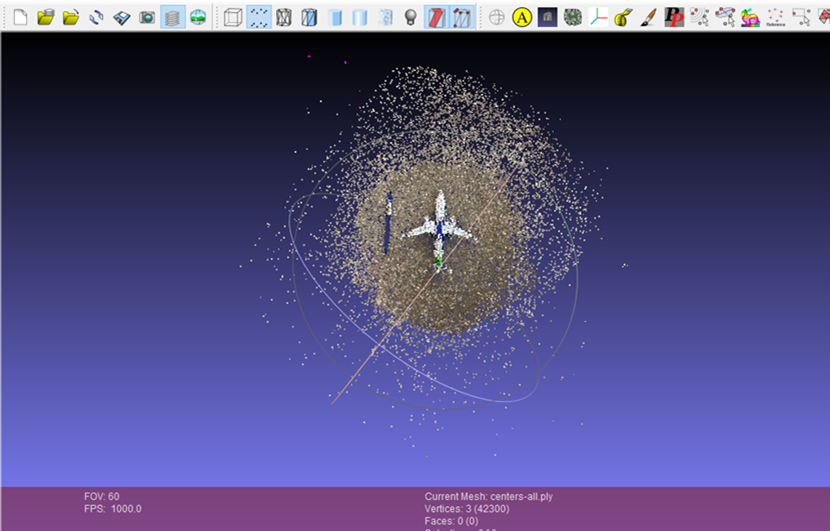Image resolution: width=830 pixels, height=531 pixels.
Task: Toggle the raster view globe icon
Action: click(x=198, y=17)
